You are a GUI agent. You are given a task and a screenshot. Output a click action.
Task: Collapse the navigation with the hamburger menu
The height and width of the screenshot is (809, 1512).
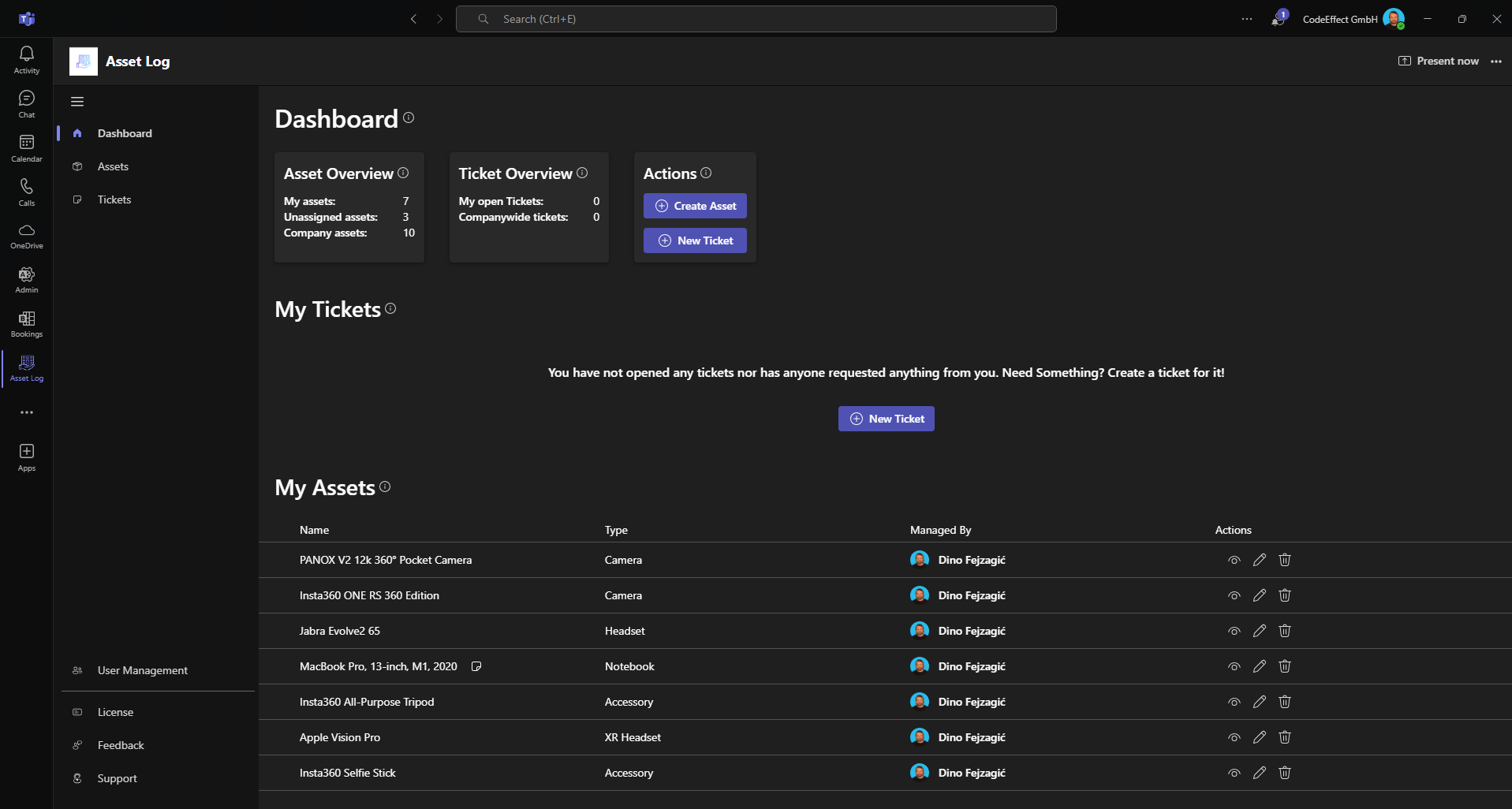pos(77,101)
